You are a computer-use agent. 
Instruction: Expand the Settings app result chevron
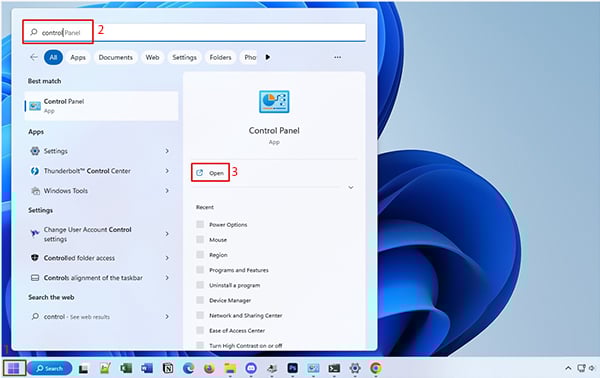click(x=167, y=151)
